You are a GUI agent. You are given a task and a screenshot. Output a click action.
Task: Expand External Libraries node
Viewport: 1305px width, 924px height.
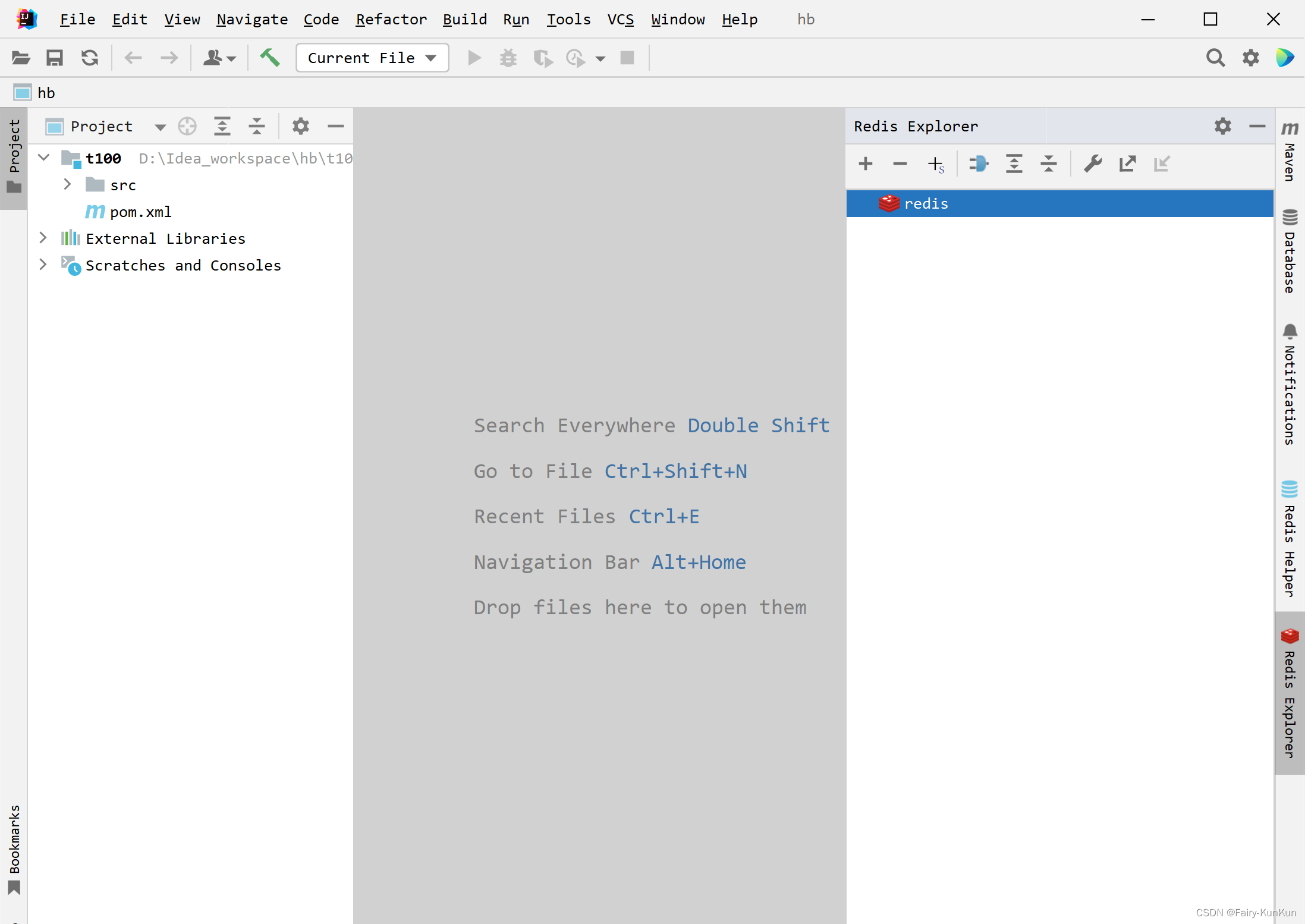43,238
